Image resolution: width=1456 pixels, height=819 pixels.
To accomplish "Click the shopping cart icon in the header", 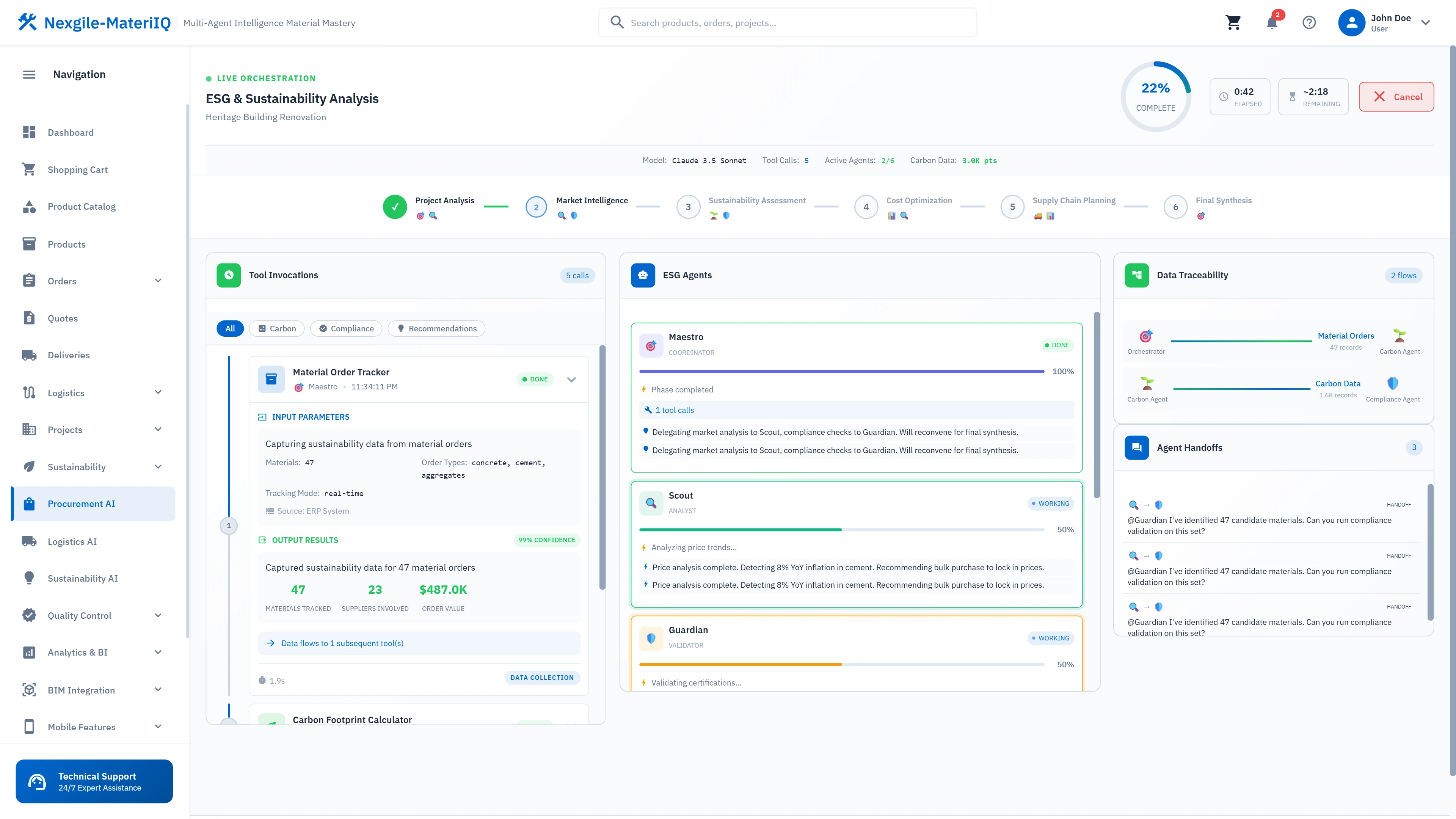I will point(1233,23).
